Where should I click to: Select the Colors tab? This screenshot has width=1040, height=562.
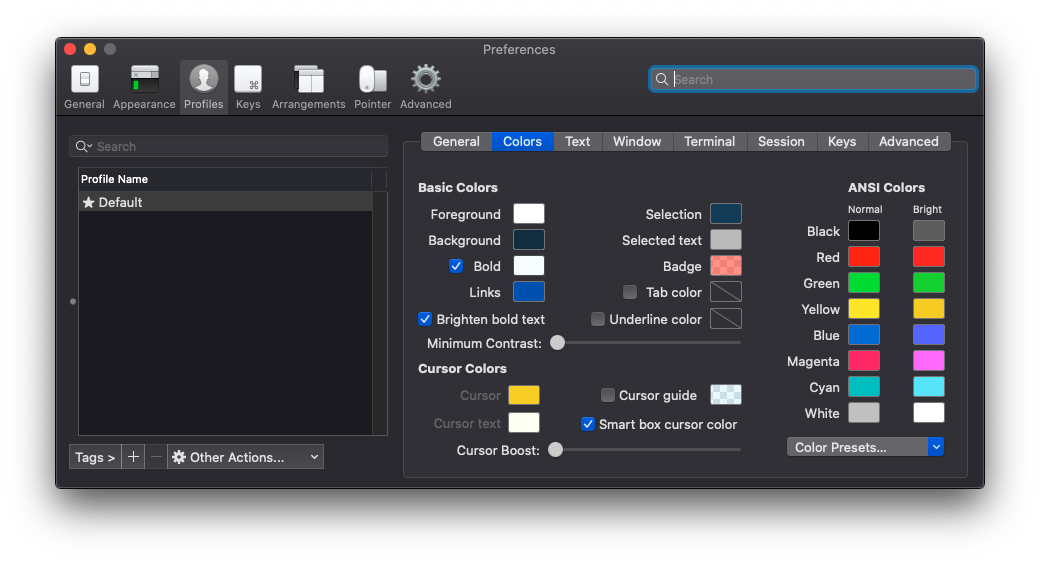coord(523,141)
